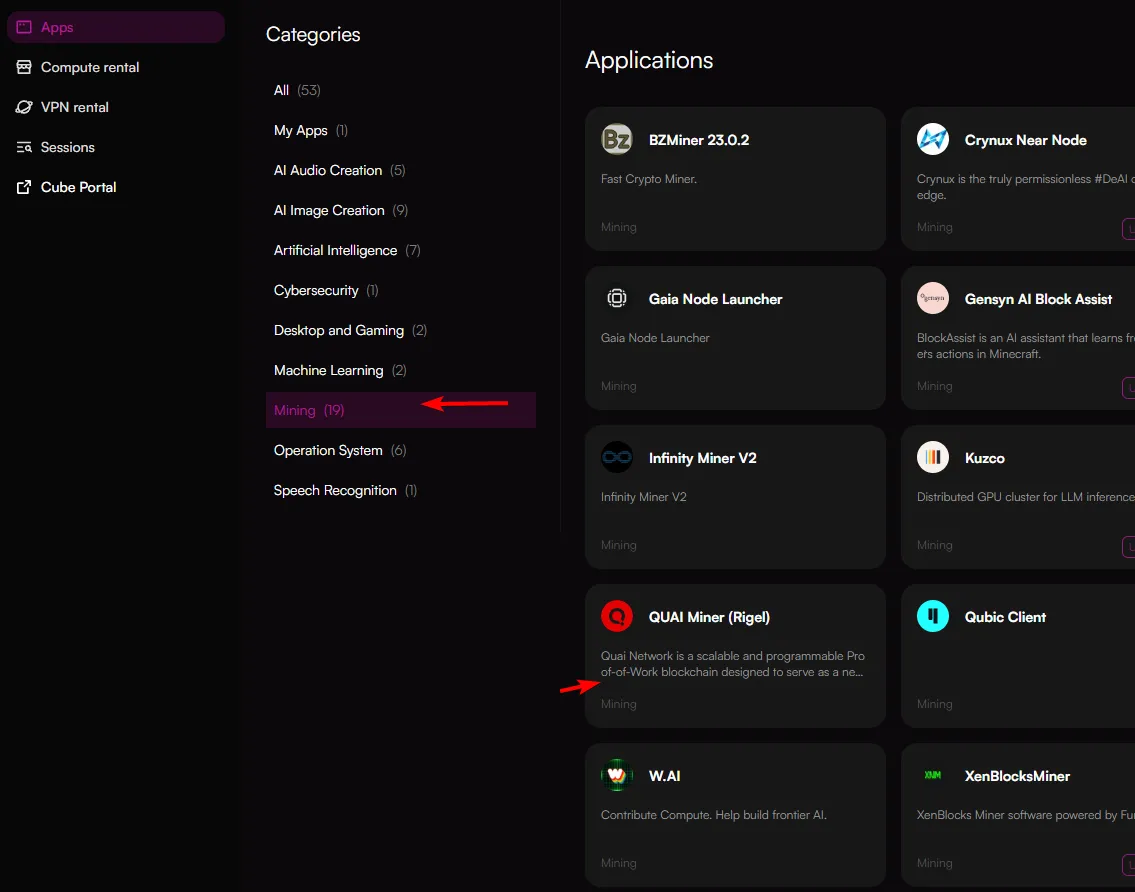Click the Cube Portal external link icon

point(24,187)
